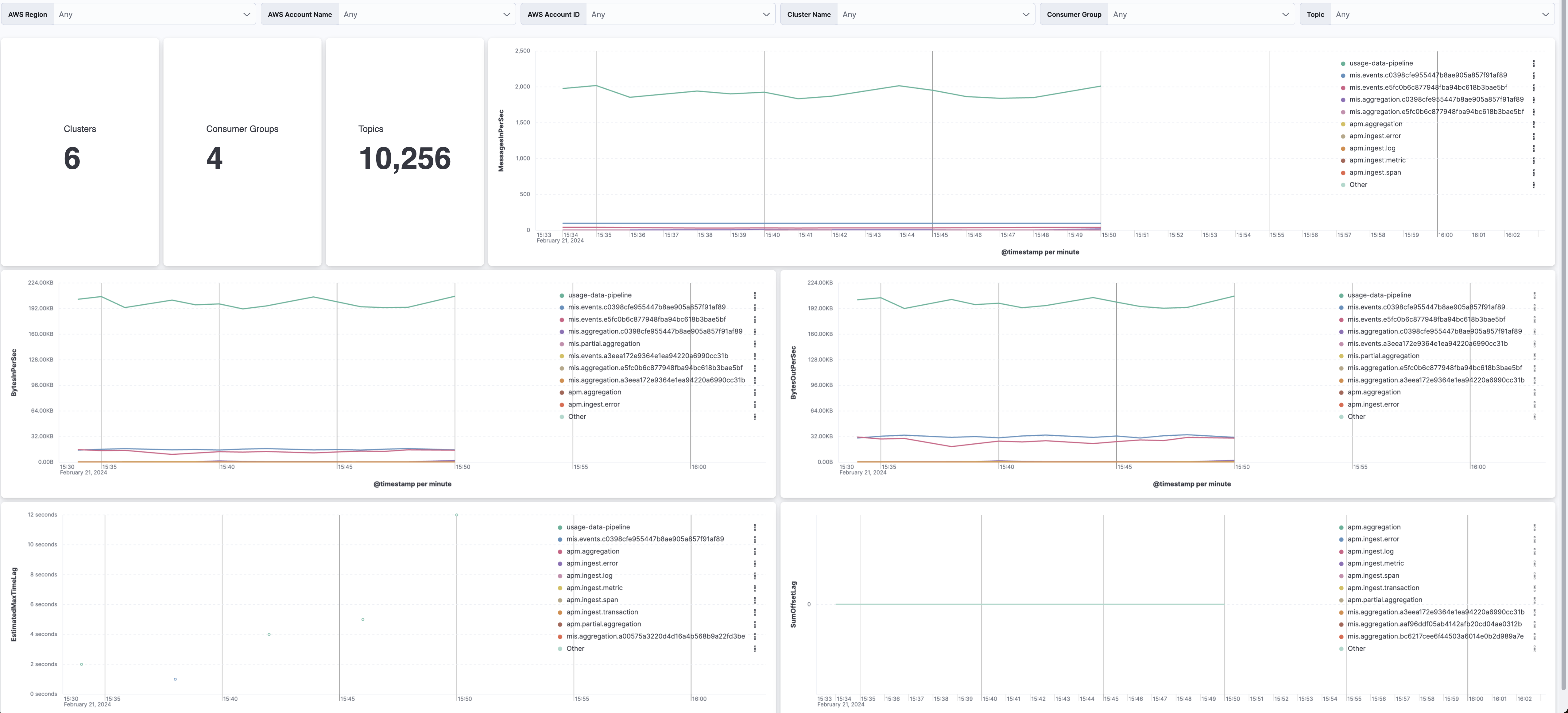
Task: Click three-dot menu next to Other in BytesInPerSec legend
Action: (x=755, y=416)
